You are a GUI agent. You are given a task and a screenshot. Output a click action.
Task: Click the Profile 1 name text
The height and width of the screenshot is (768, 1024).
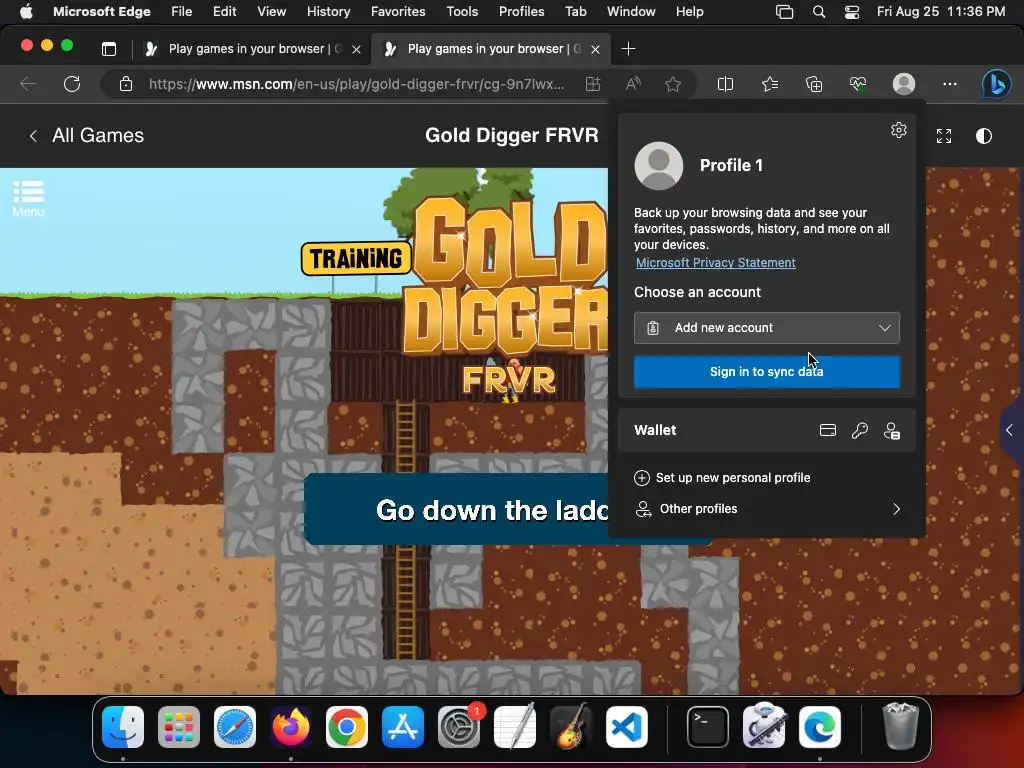(731, 165)
